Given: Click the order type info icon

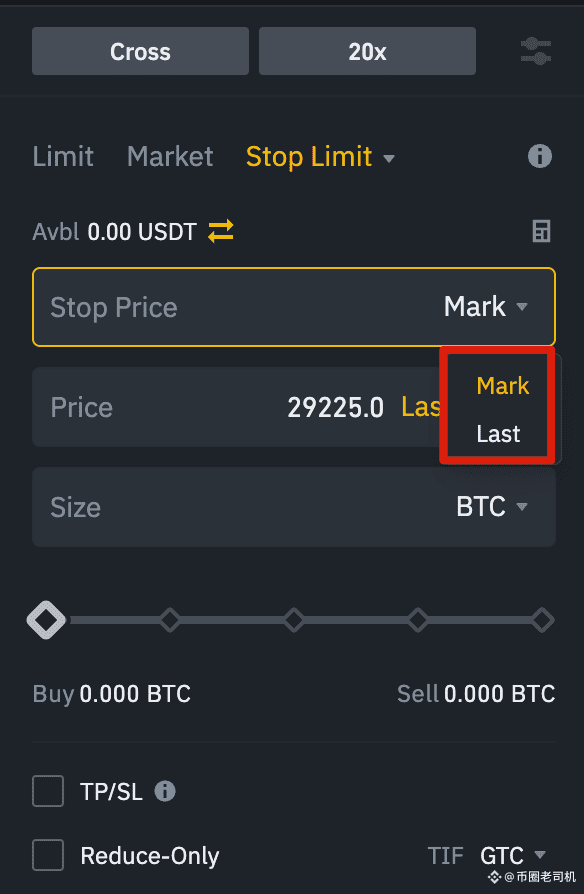Looking at the screenshot, I should click(x=540, y=156).
